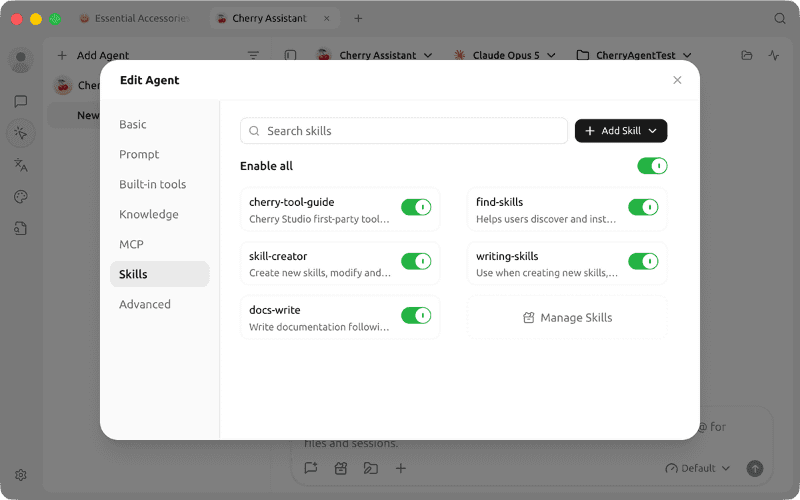This screenshot has height=500, width=800.
Task: Disable the docs-write skill
Action: tap(416, 315)
